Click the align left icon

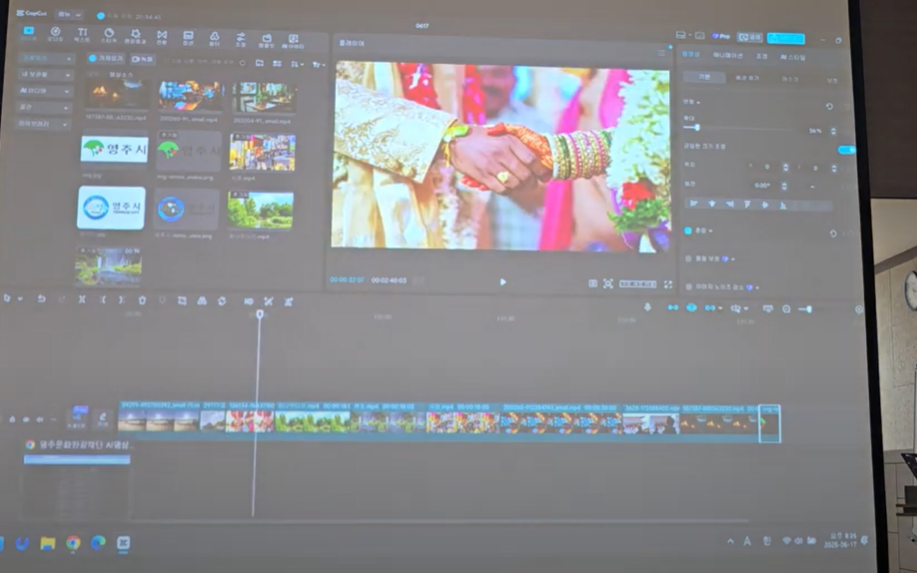point(694,203)
